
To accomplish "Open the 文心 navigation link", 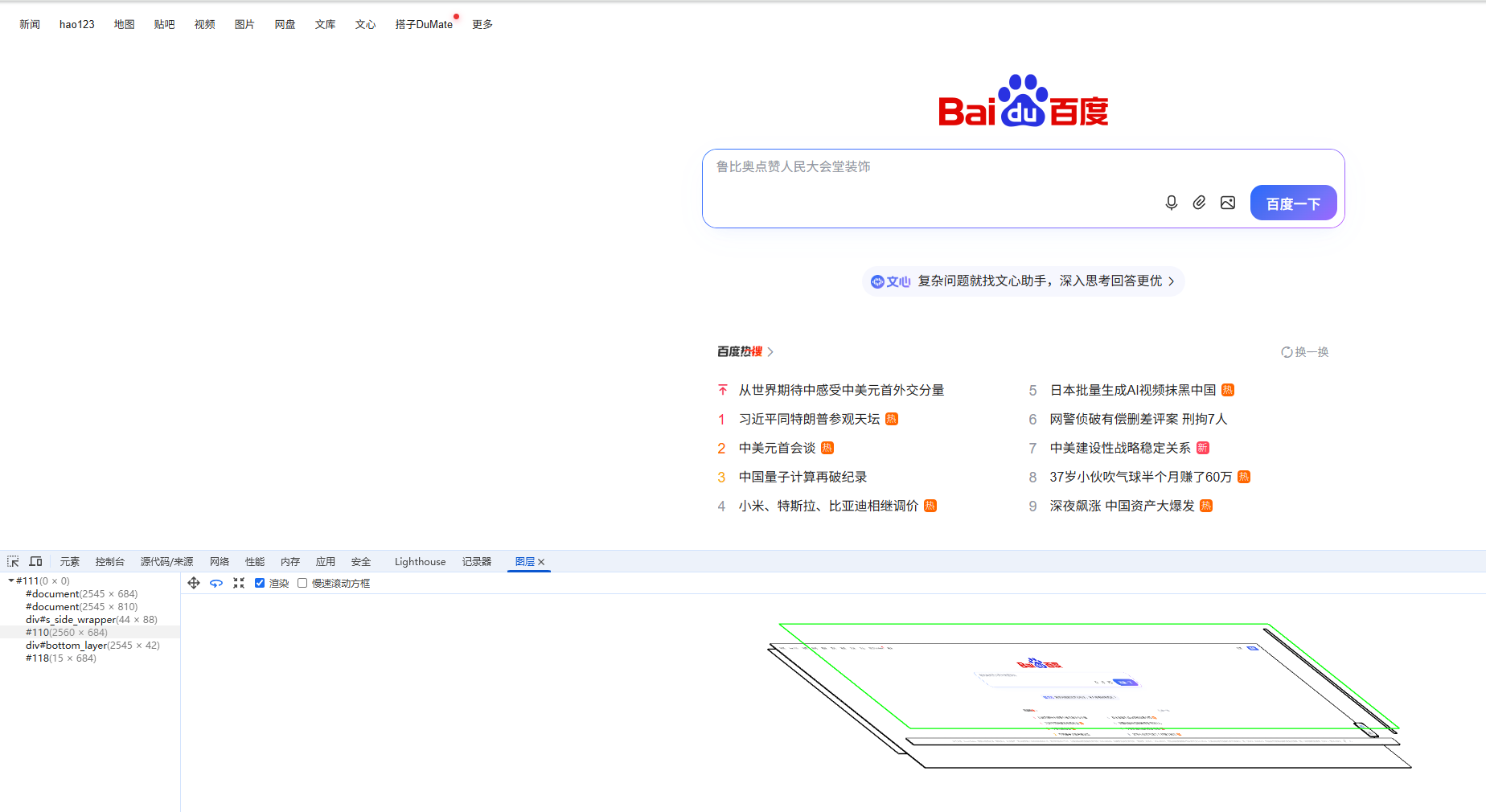I will tap(366, 24).
